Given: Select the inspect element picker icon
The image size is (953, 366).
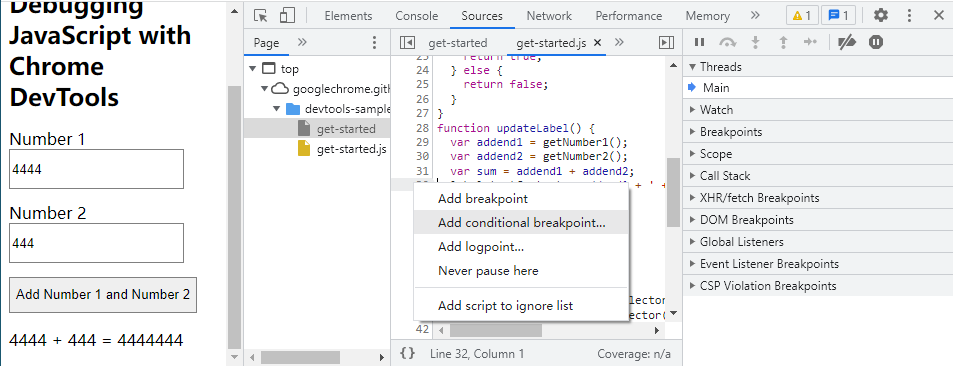Looking at the screenshot, I should (x=261, y=16).
